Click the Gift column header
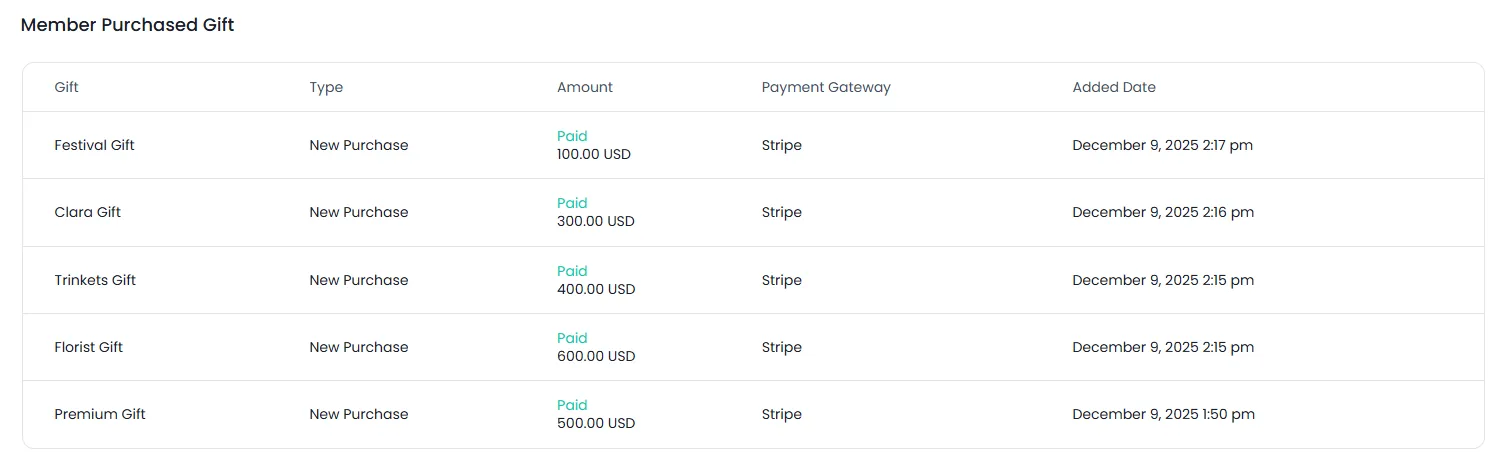This screenshot has height=468, width=1505. click(66, 87)
